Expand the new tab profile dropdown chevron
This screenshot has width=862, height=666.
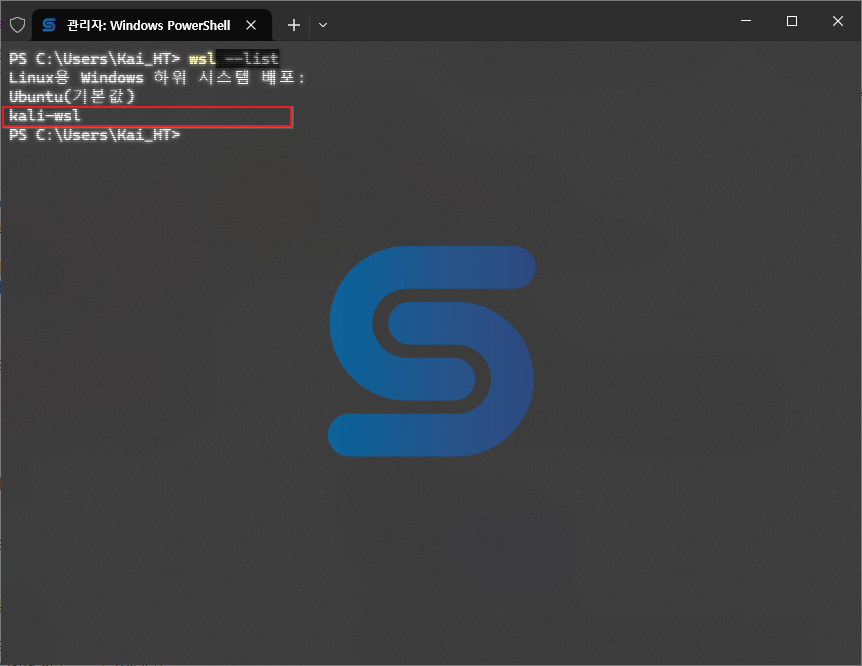[323, 25]
